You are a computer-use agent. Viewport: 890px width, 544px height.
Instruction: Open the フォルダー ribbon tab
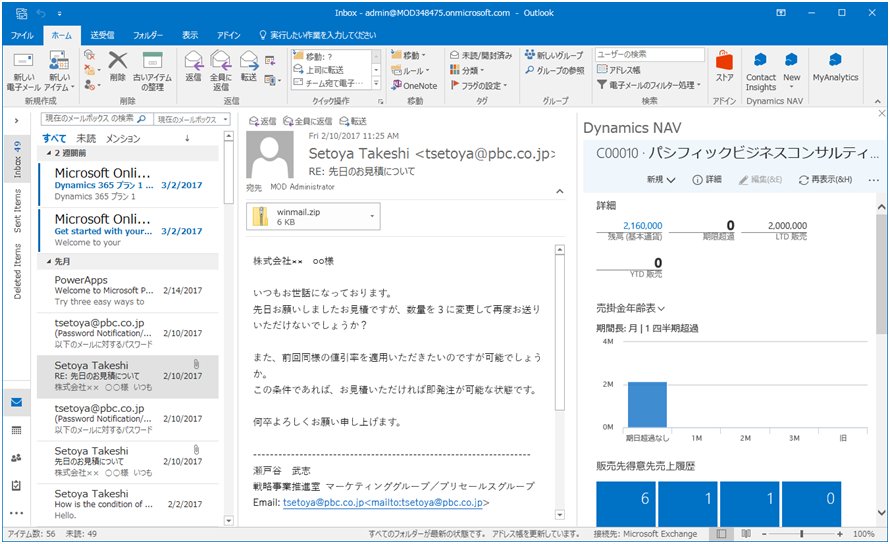tap(148, 35)
